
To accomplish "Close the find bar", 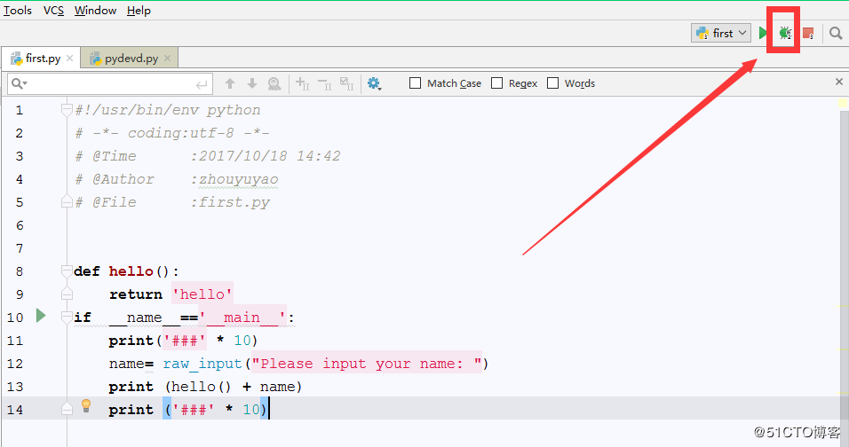I will tap(839, 82).
